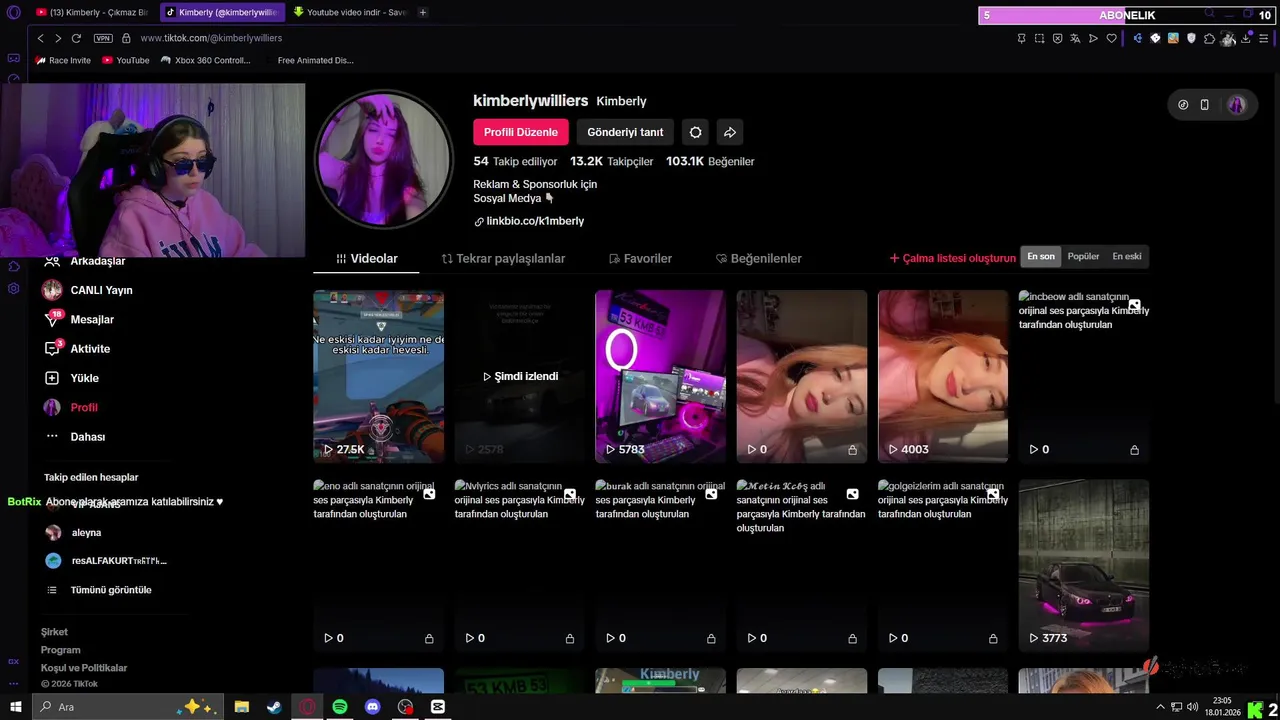This screenshot has height=720, width=1280.
Task: Open a new browser tab
Action: (423, 12)
